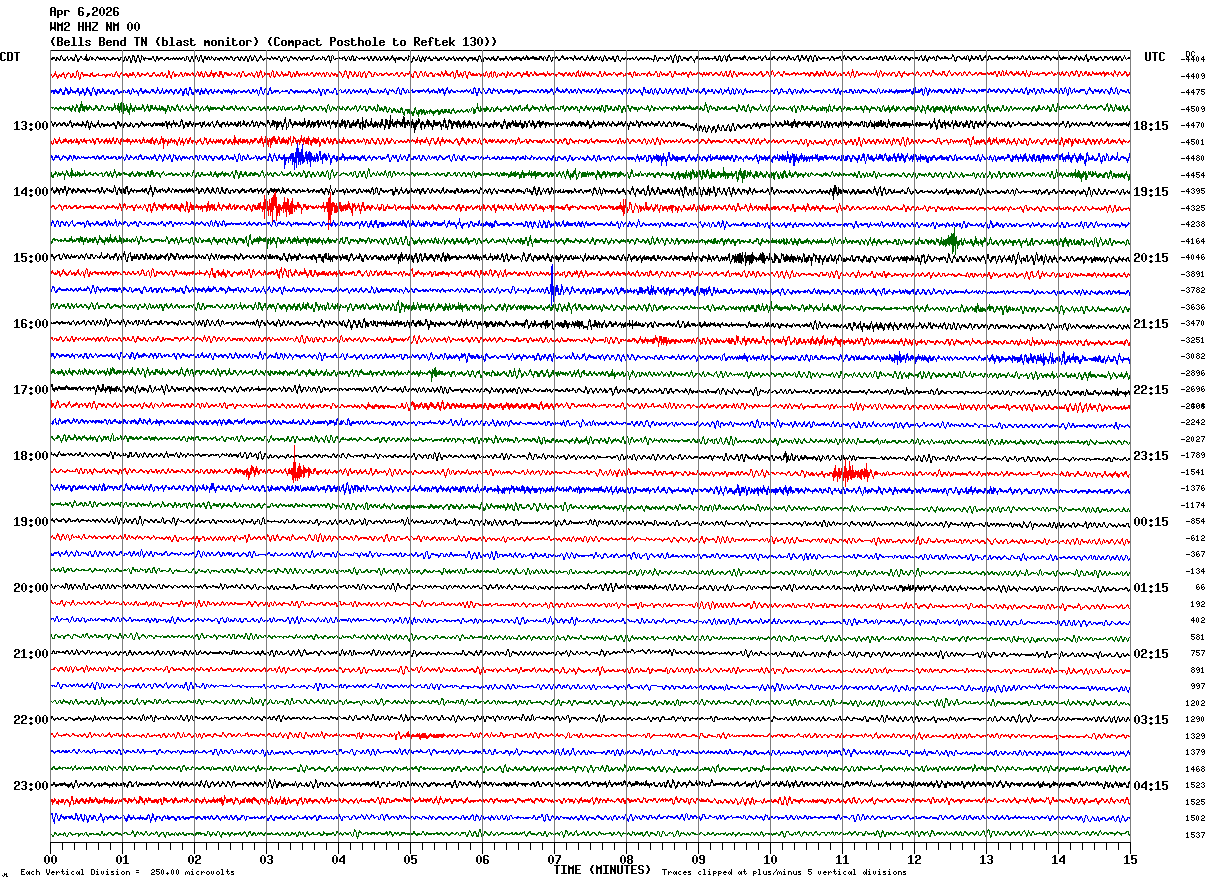Click minute tick label '10' on the time axis
The image size is (1210, 886).
(770, 859)
